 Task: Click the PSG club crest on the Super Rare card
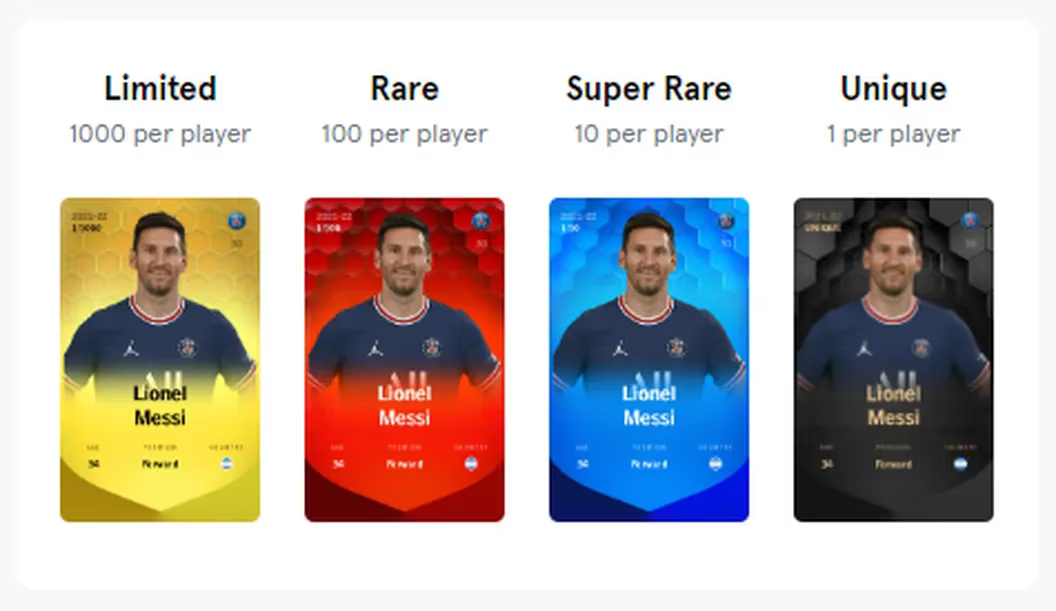click(725, 220)
